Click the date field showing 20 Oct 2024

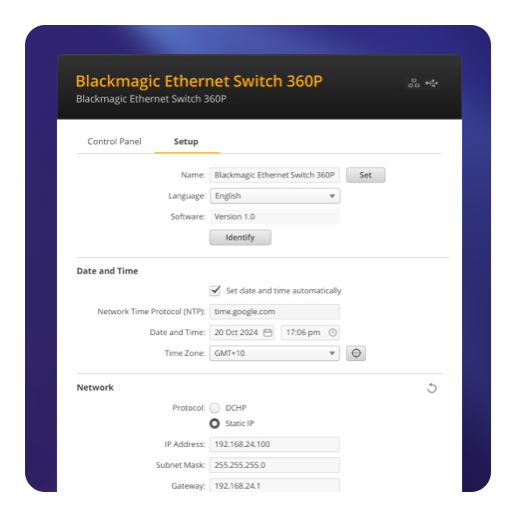point(242,332)
